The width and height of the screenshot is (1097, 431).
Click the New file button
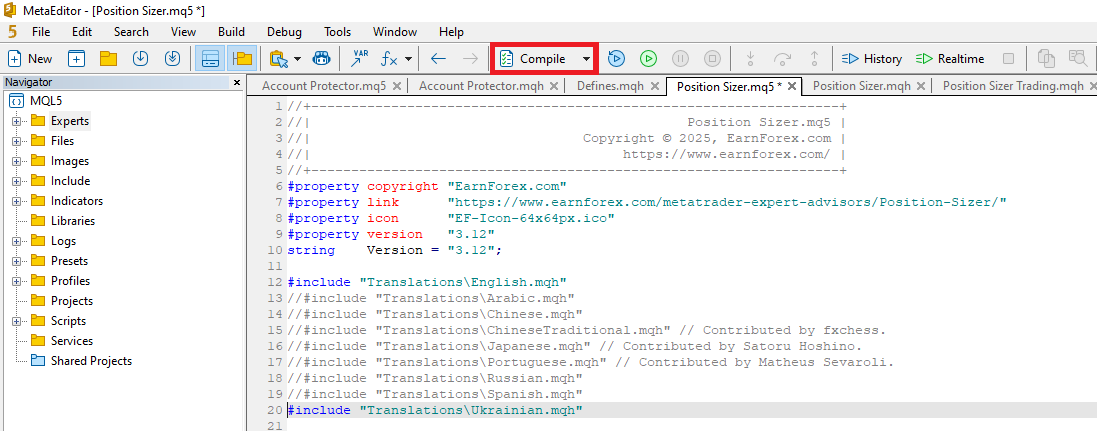(x=29, y=59)
